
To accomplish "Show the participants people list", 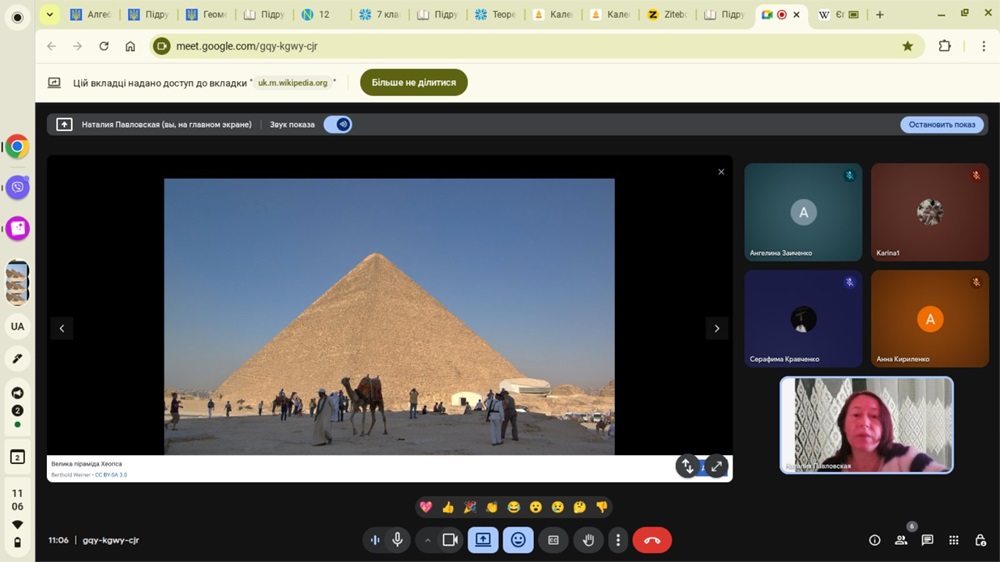I will pos(901,540).
